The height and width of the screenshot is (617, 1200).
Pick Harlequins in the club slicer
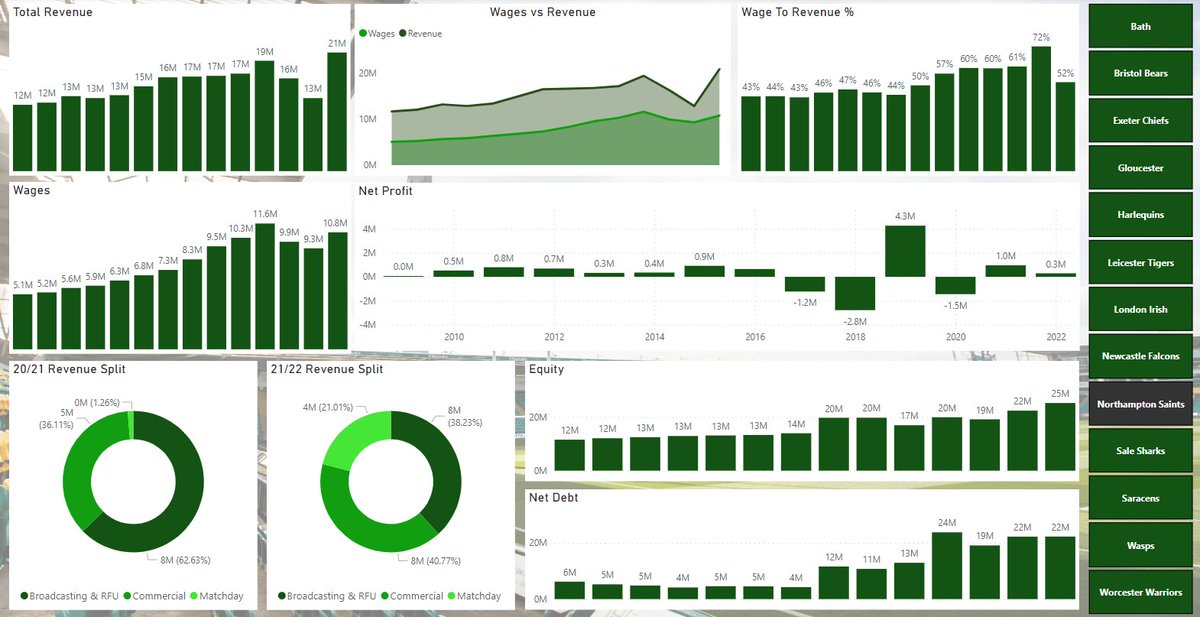pos(1141,215)
